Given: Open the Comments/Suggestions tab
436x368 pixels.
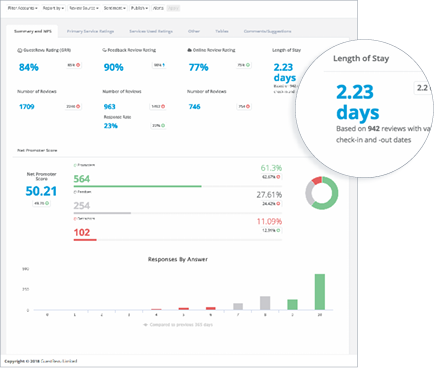Looking at the screenshot, I should (x=267, y=31).
